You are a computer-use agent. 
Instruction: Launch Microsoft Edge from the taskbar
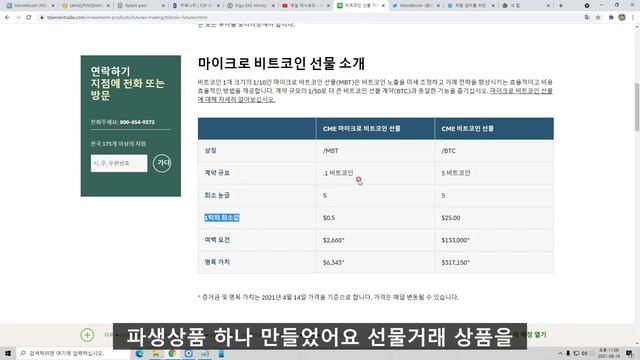[x=140, y=353]
